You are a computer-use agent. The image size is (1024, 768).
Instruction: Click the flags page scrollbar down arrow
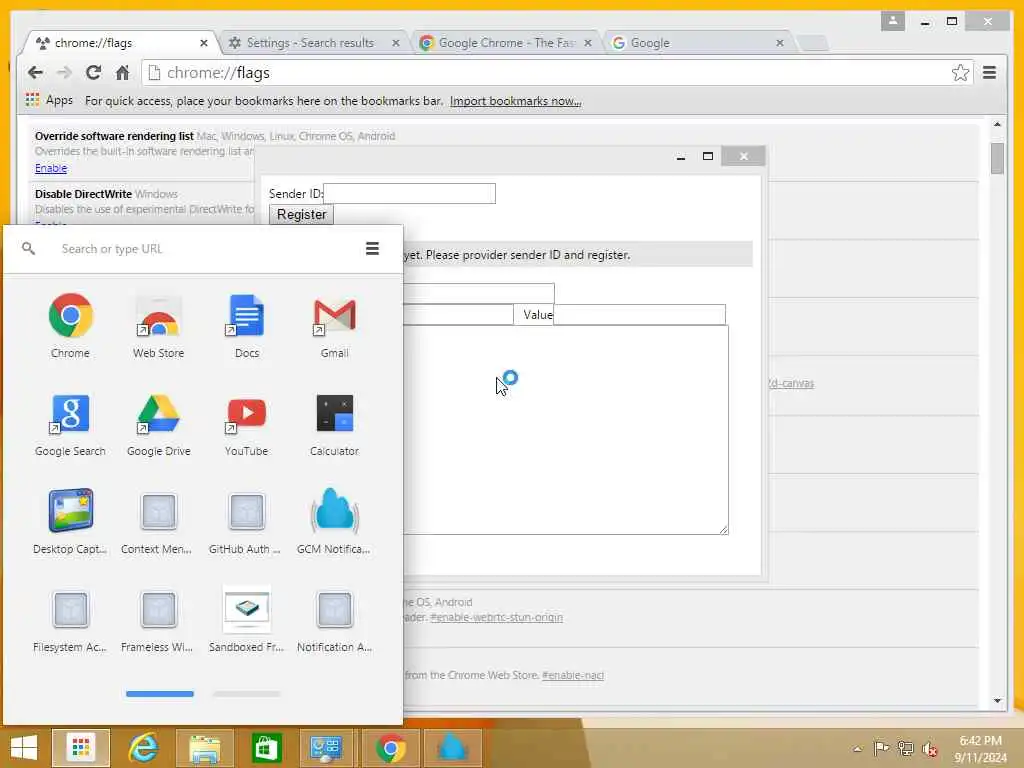pyautogui.click(x=997, y=701)
